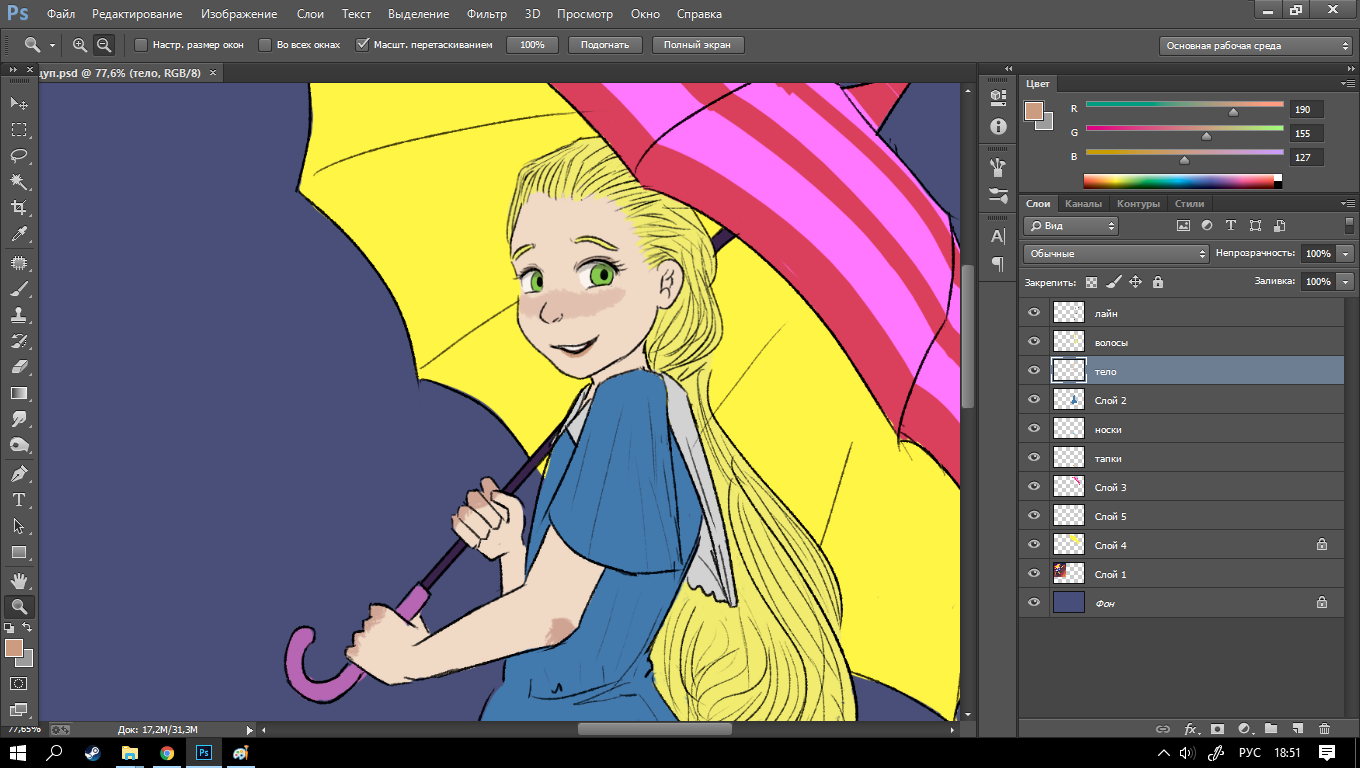This screenshot has height=768, width=1360.
Task: Click the foreground color swatch in Color panel
Action: pyautogui.click(x=1034, y=111)
